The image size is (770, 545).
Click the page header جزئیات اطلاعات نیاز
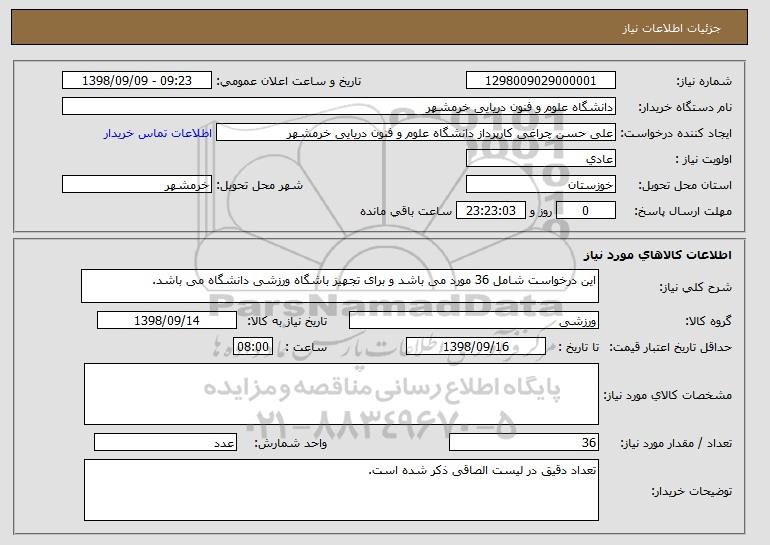[671, 28]
